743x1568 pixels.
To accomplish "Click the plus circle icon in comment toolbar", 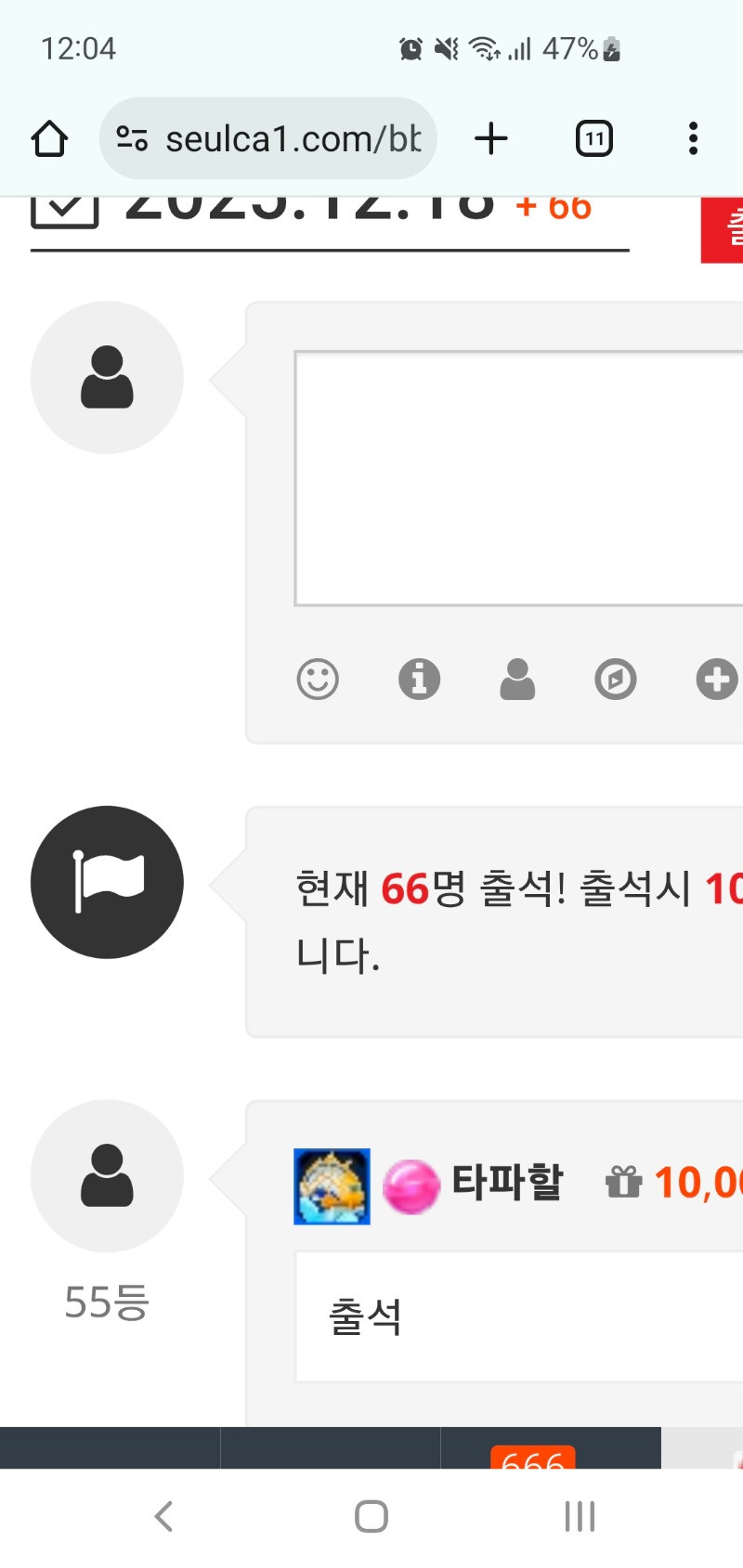I will coord(717,680).
